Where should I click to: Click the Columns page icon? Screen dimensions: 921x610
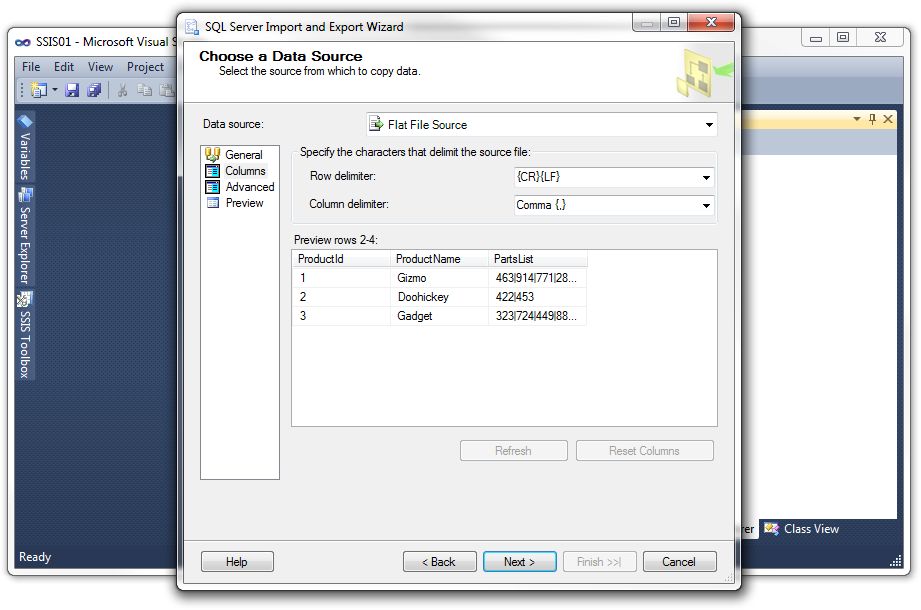[x=212, y=171]
